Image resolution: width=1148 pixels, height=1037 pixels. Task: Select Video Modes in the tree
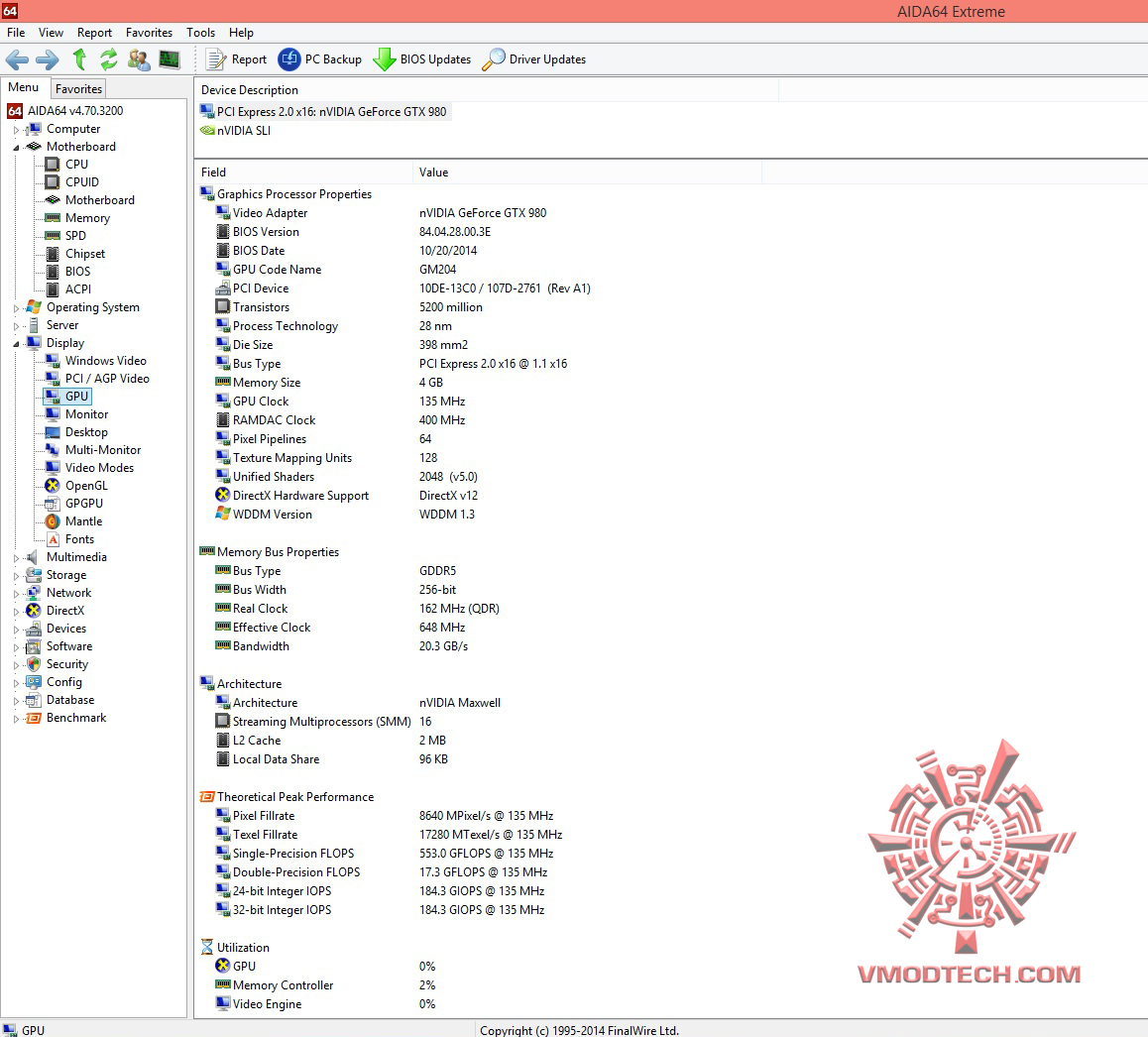click(99, 467)
